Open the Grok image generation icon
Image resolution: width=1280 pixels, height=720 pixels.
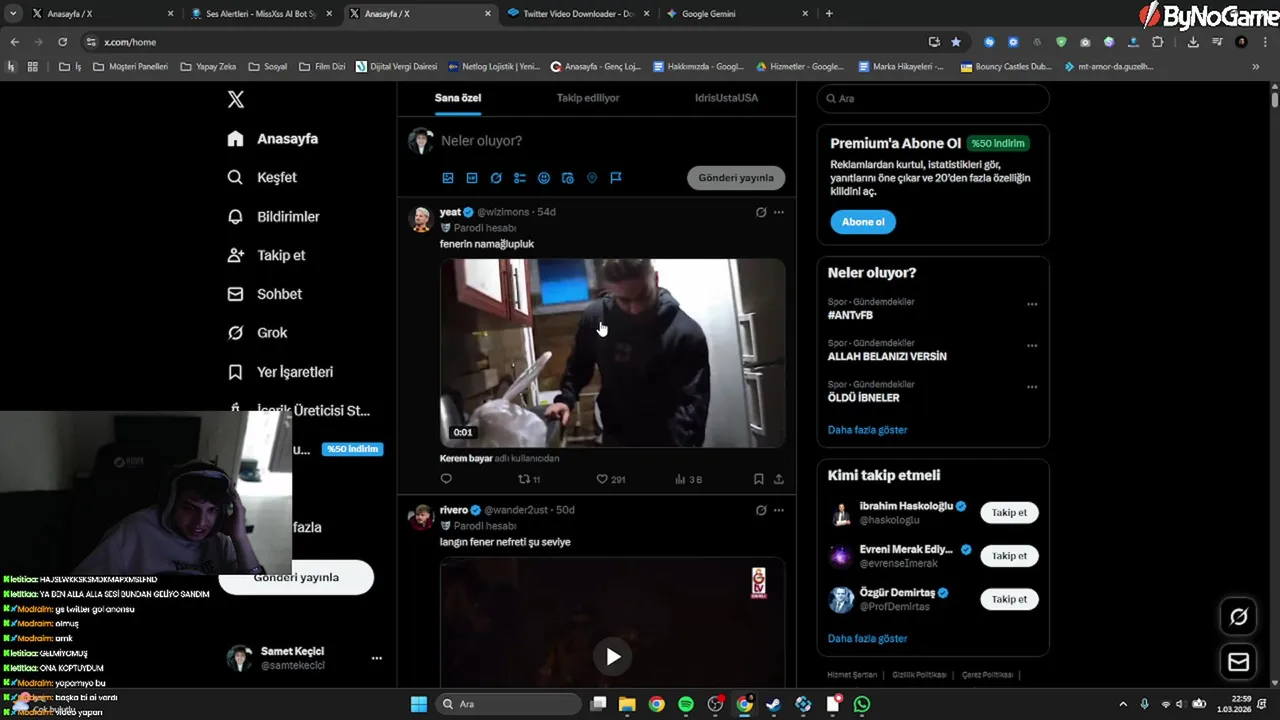tap(496, 178)
